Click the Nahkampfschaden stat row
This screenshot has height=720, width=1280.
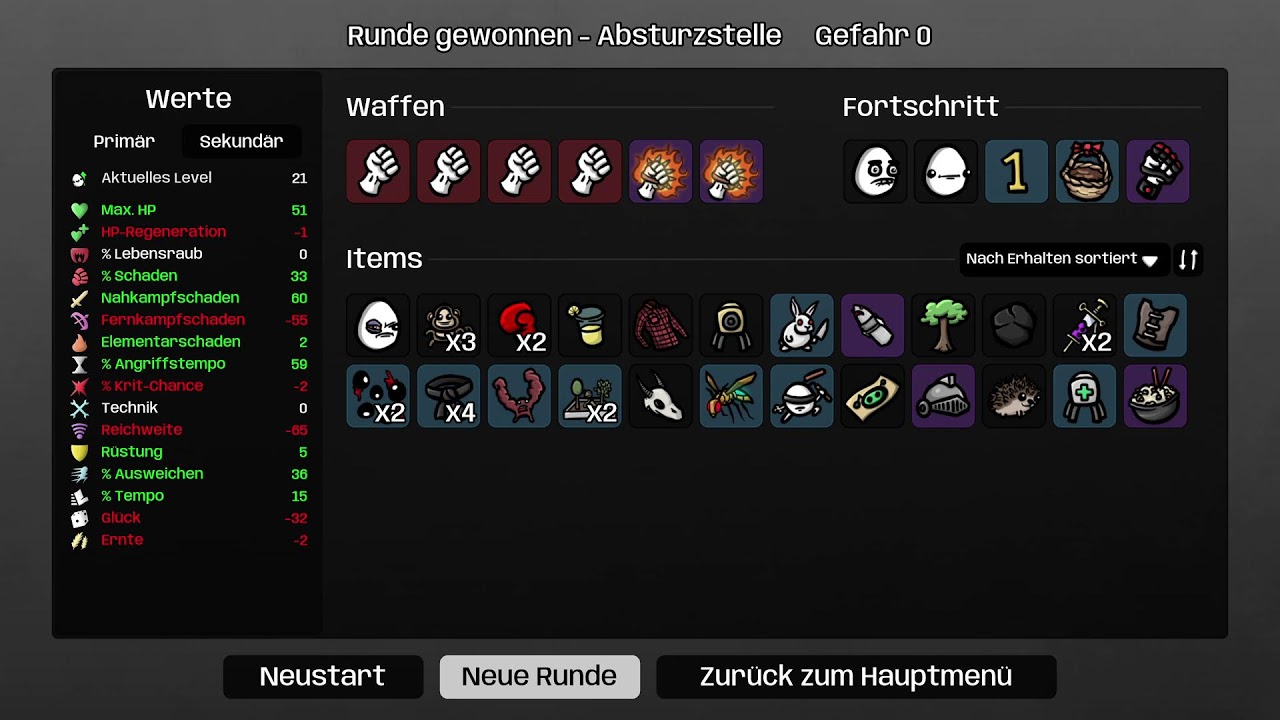[188, 298]
